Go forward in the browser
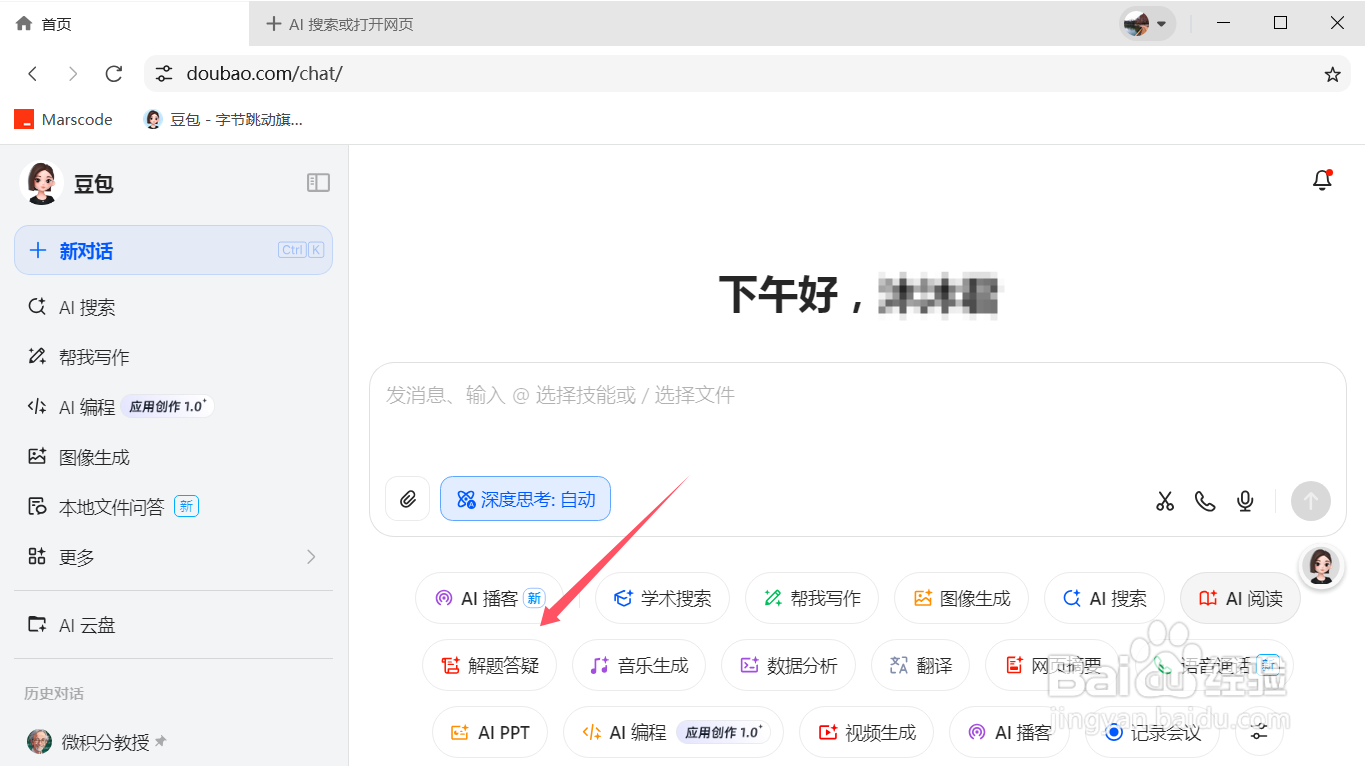 click(x=73, y=74)
